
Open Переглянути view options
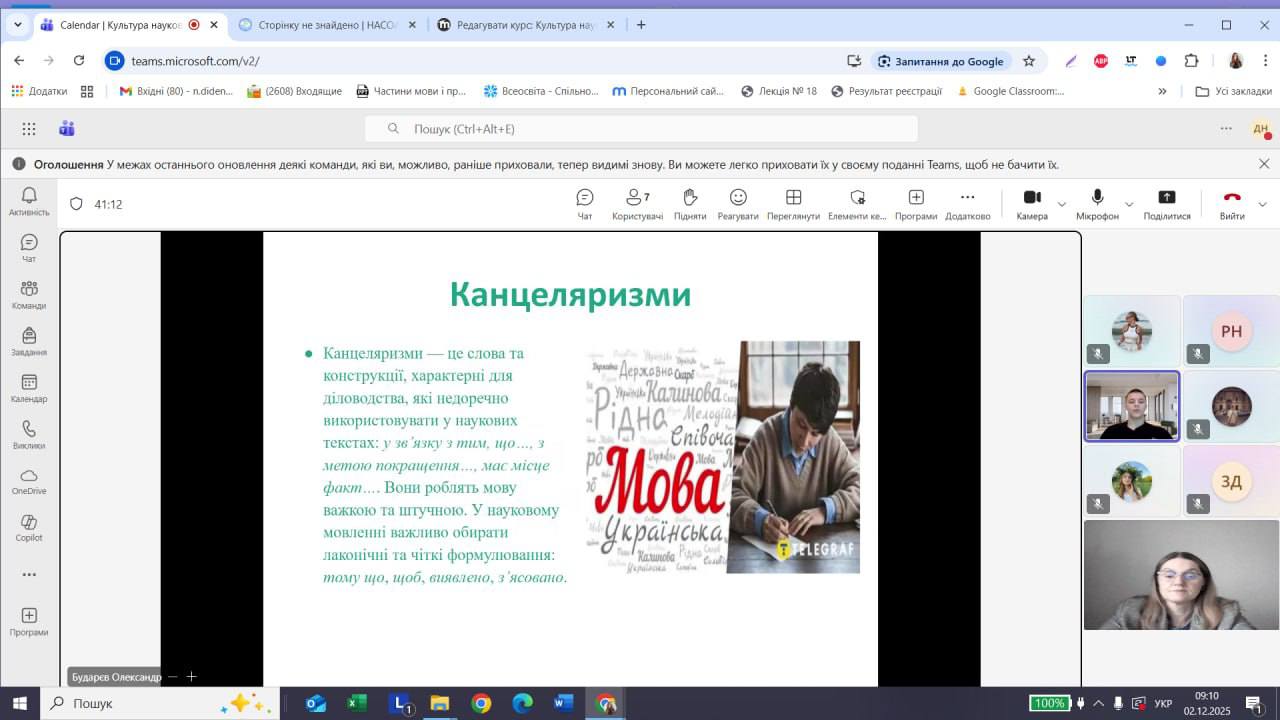pyautogui.click(x=793, y=203)
